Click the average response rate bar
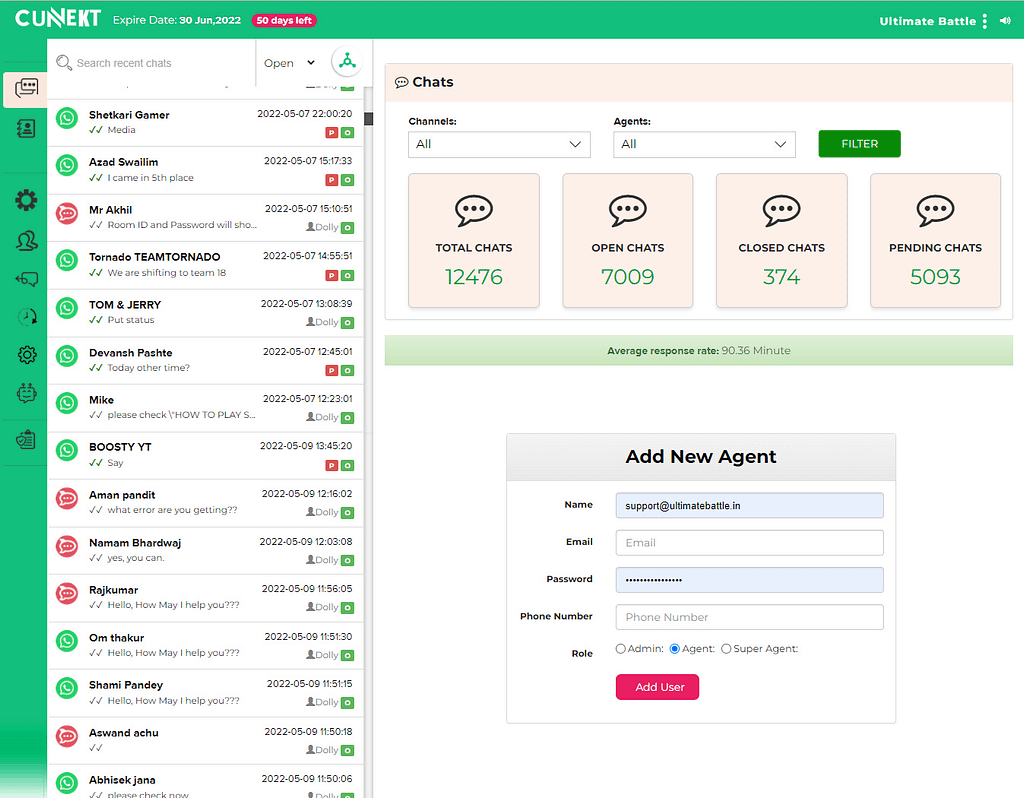The height and width of the screenshot is (798, 1024). pos(699,350)
